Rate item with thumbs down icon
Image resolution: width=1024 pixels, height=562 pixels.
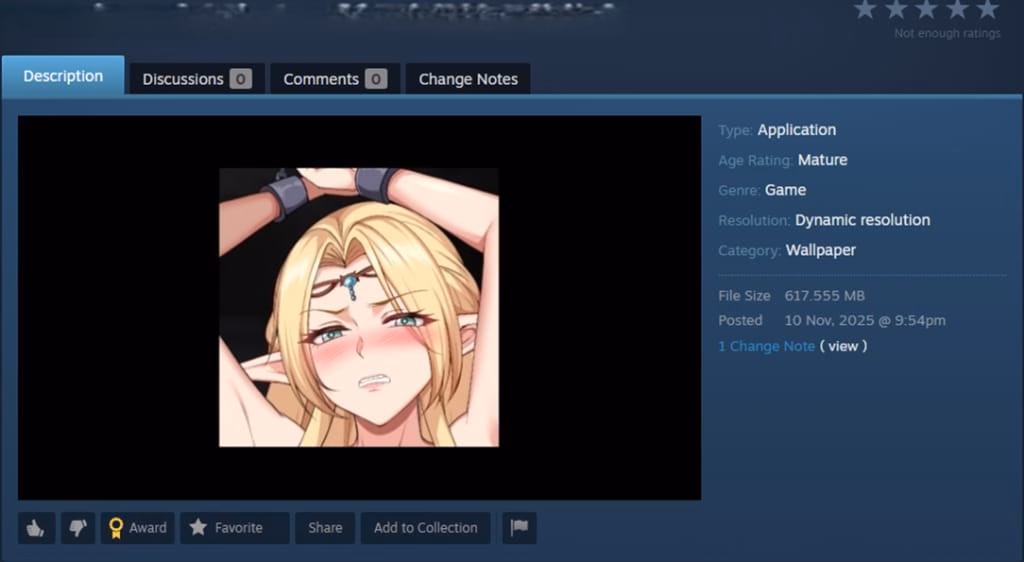click(x=78, y=528)
